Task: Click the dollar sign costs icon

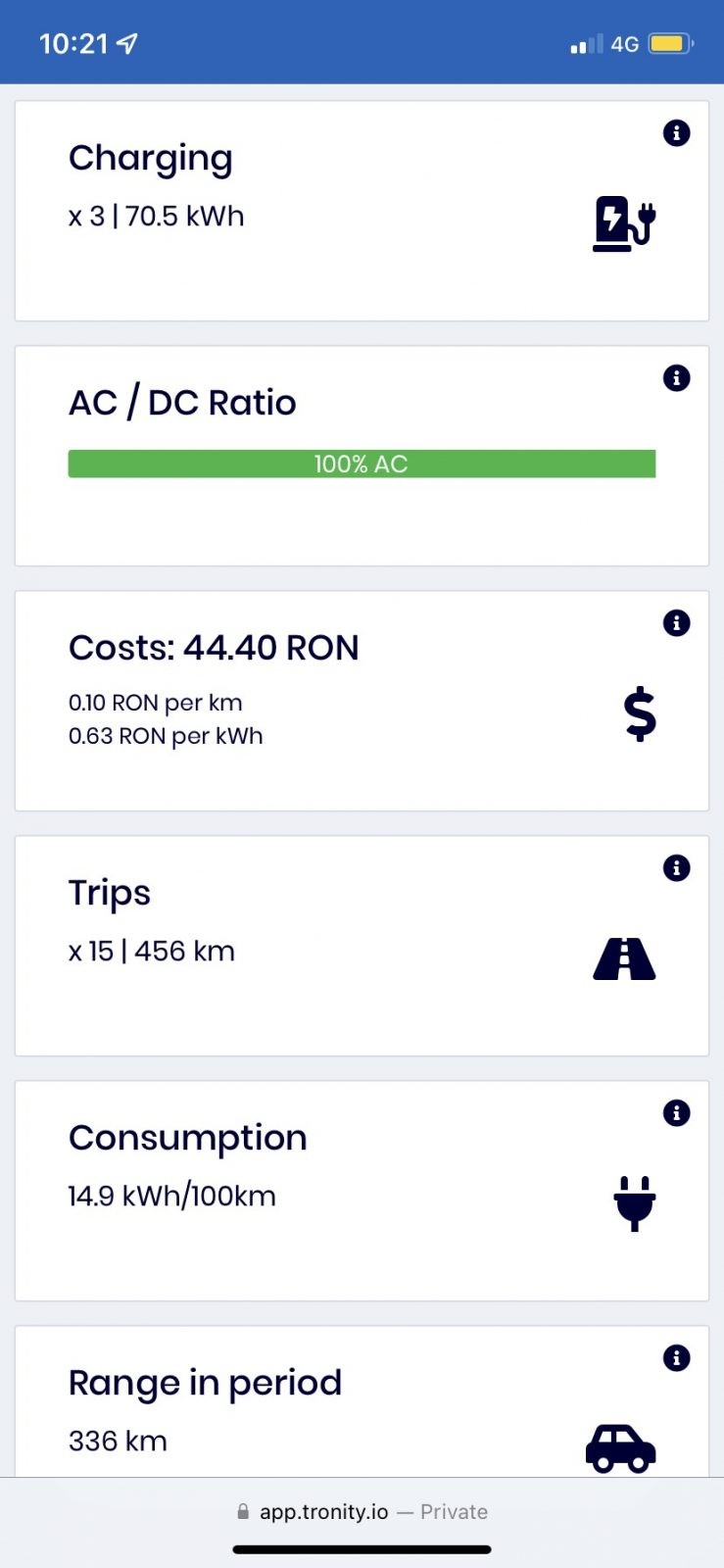Action: point(640,713)
